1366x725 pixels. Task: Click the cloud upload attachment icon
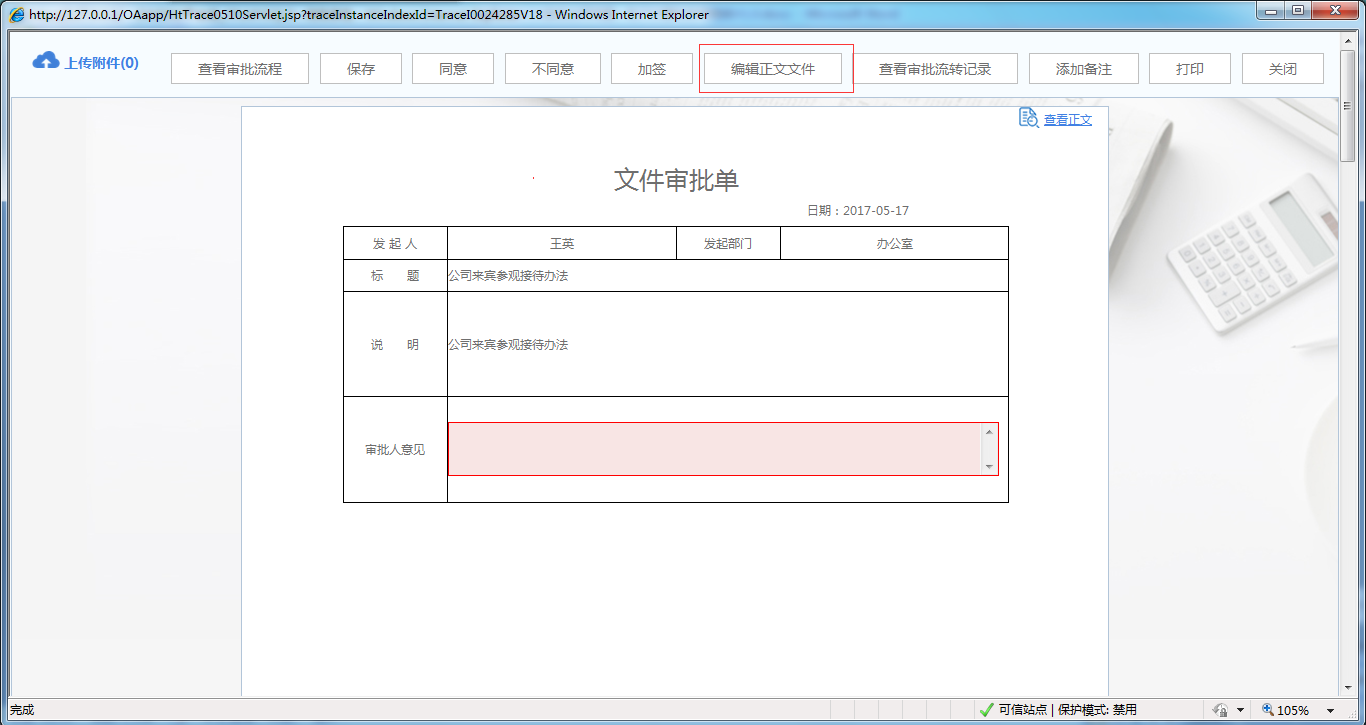[46, 62]
